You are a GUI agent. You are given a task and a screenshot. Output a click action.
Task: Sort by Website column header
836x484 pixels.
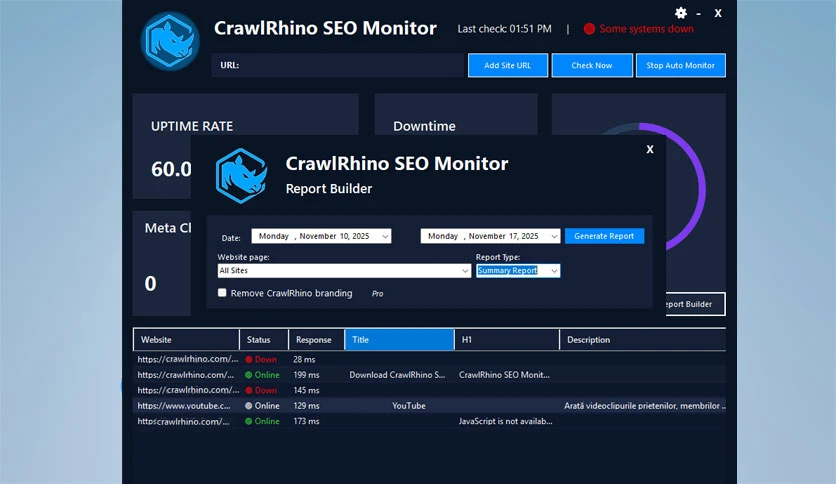tap(186, 340)
